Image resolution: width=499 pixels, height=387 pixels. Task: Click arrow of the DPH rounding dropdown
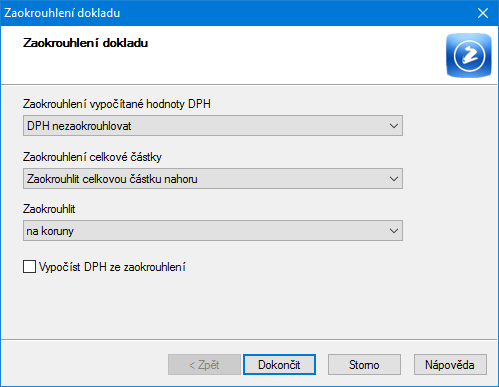[394, 126]
